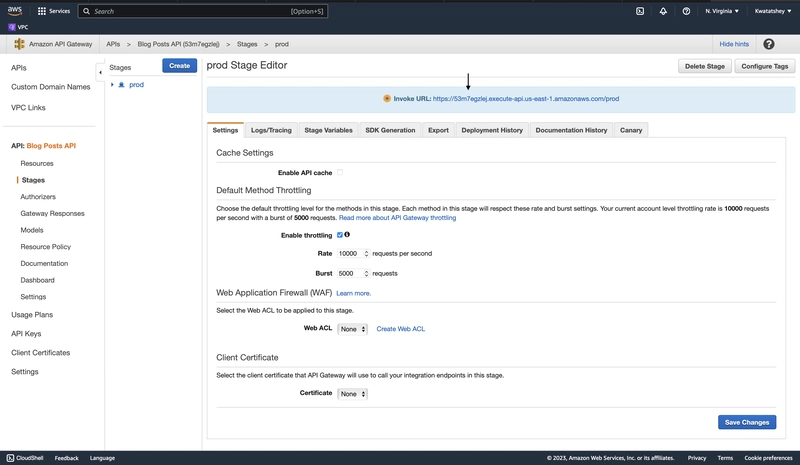Enable API cache checkbox
The width and height of the screenshot is (800, 465).
340,173
